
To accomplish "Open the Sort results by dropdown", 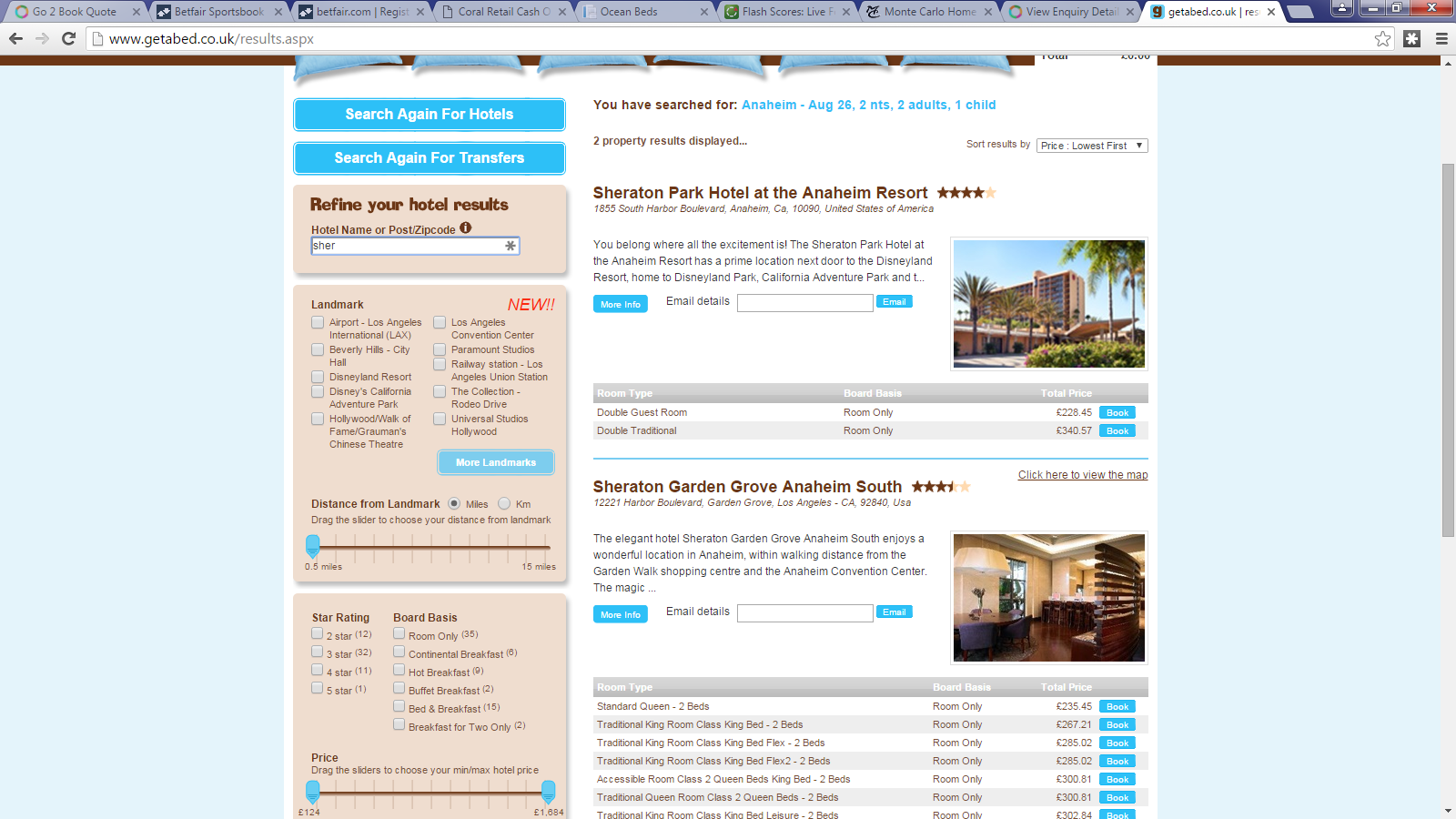I will point(1092,146).
